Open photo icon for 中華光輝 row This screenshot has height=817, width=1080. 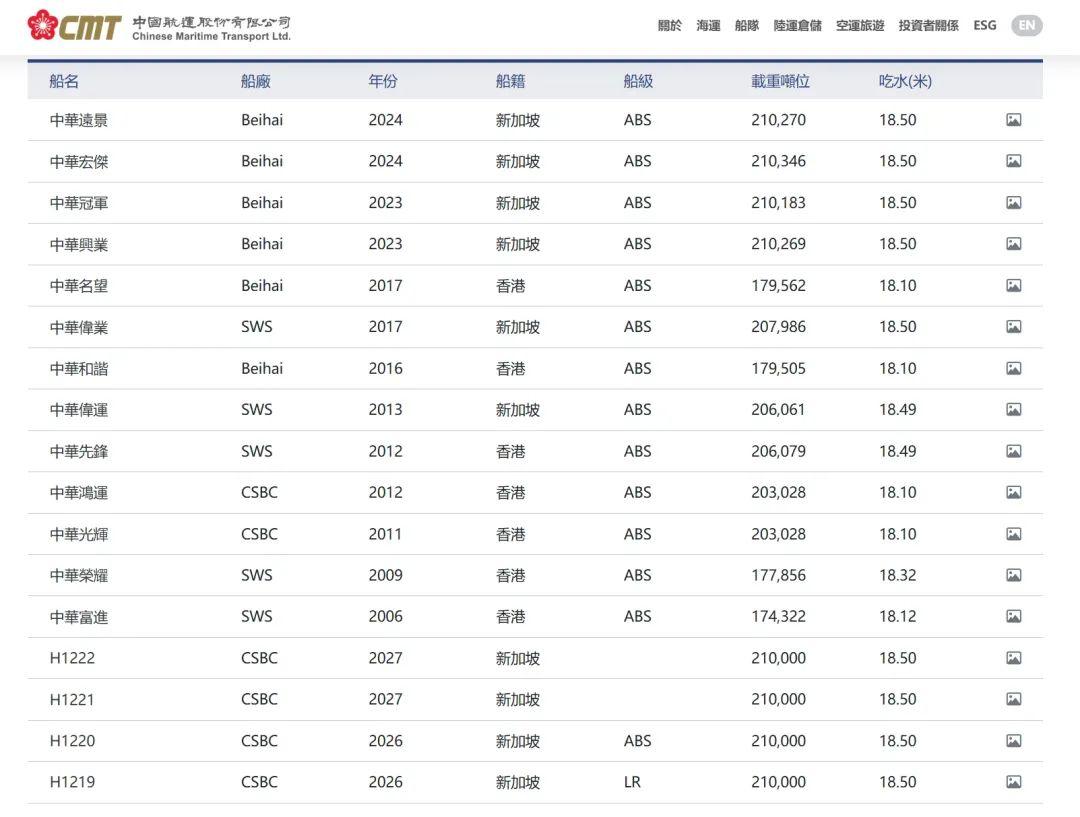coord(1013,534)
